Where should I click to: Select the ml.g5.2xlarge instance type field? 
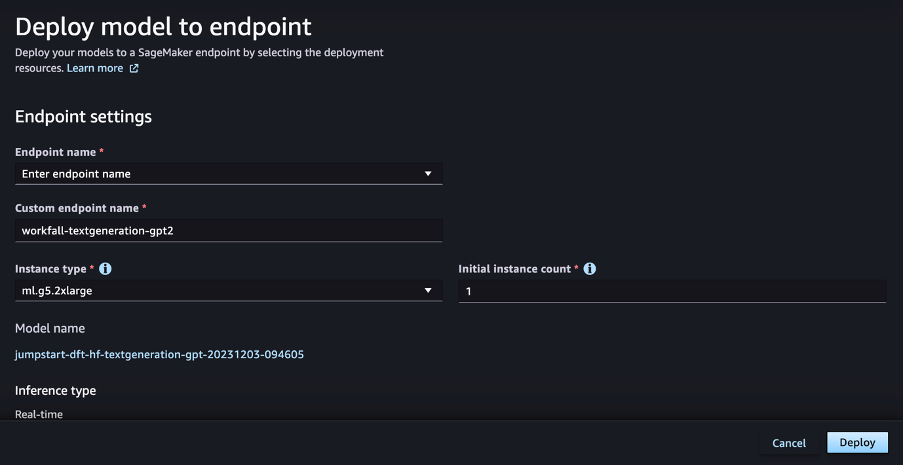(x=229, y=291)
